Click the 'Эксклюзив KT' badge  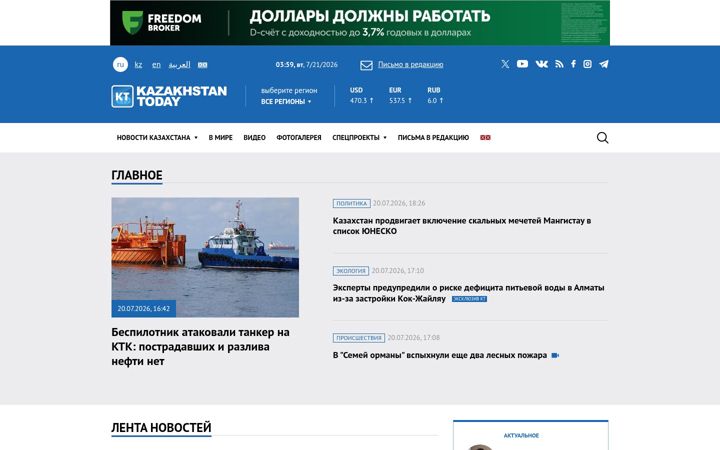coord(469,299)
